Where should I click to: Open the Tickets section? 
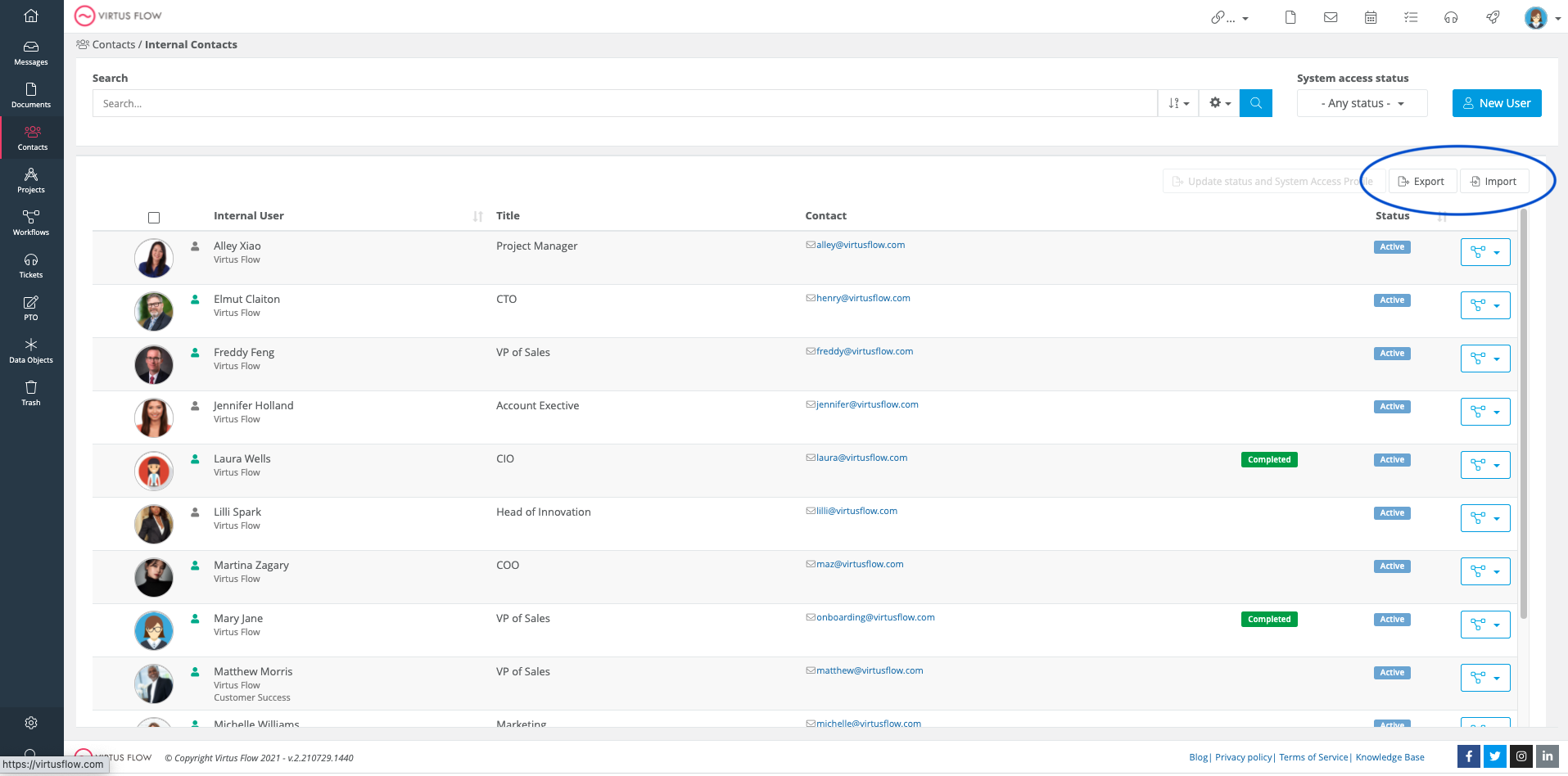click(x=30, y=264)
